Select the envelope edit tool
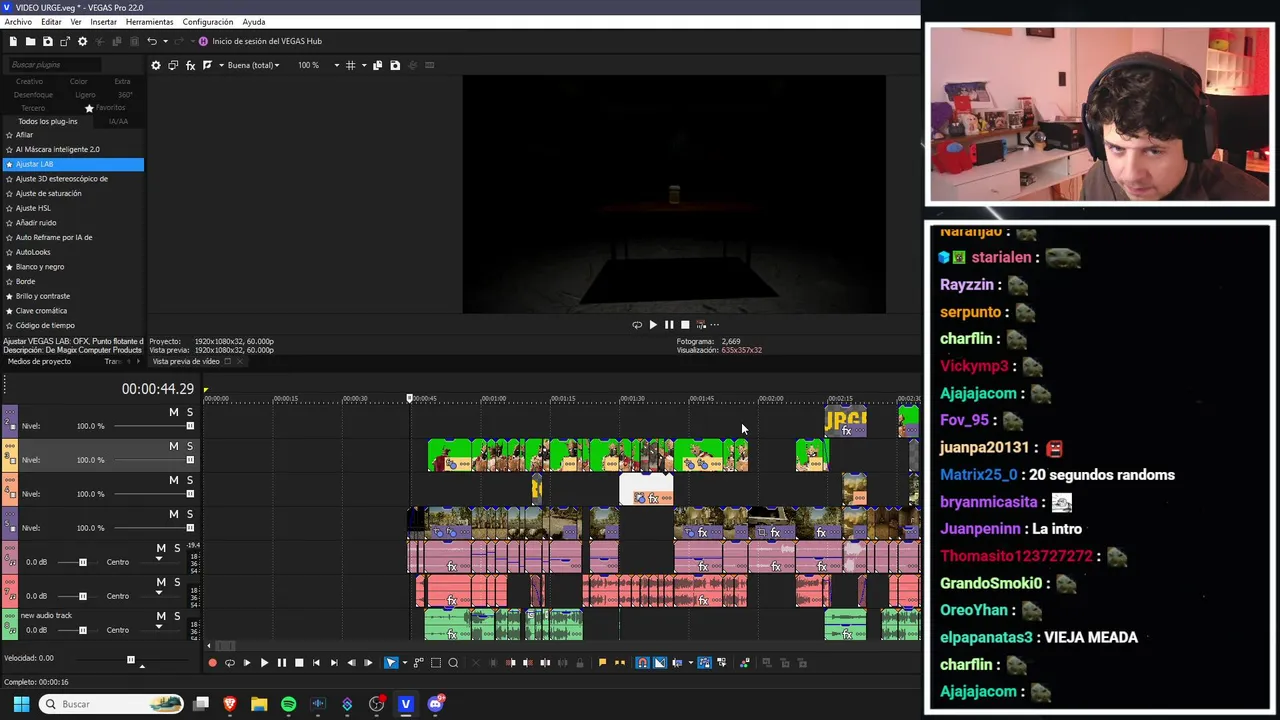Screen dimensions: 1280x720 418,663
